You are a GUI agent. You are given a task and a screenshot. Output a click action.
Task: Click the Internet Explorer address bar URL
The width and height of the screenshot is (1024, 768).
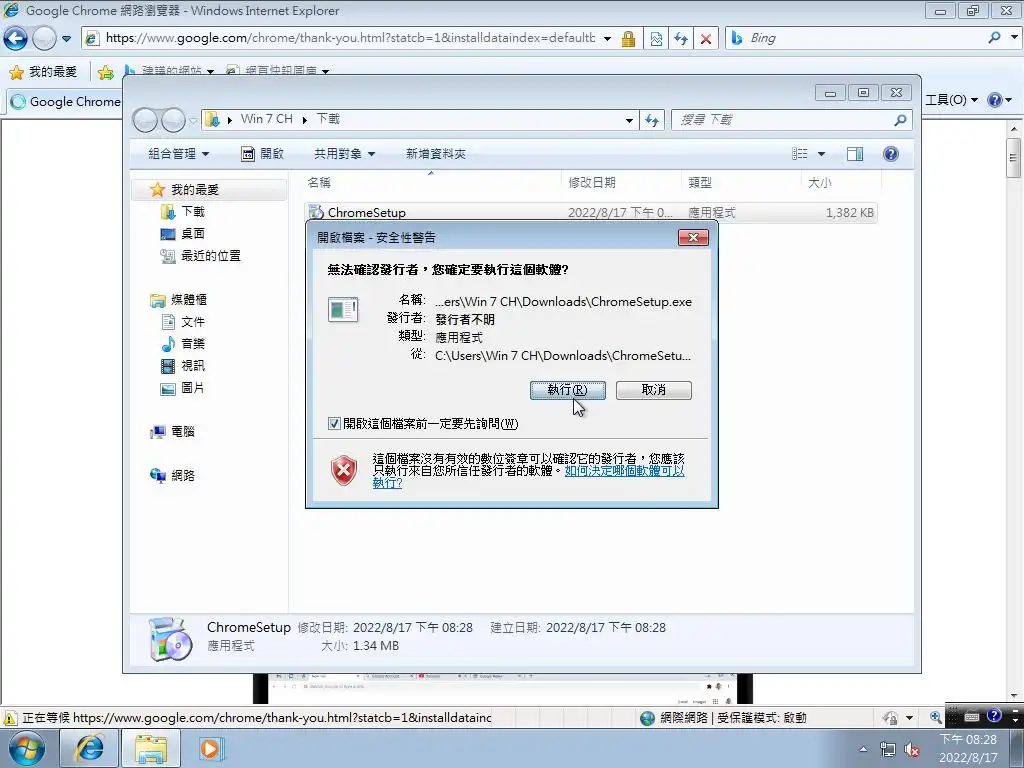tap(350, 38)
